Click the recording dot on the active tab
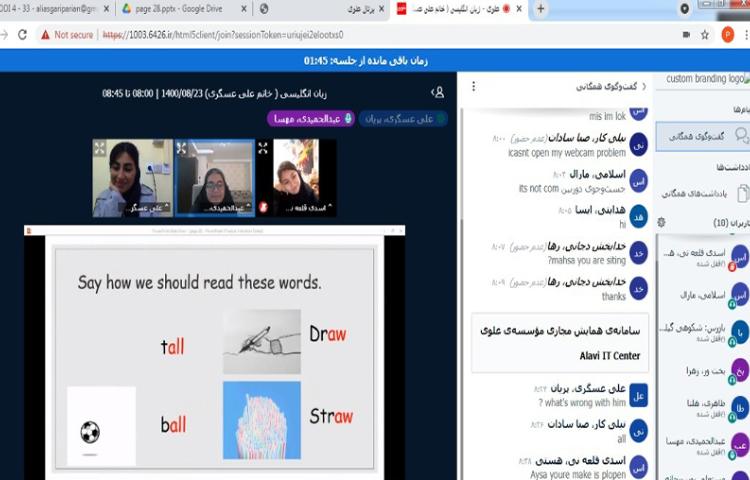This screenshot has height=480, width=750. (506, 9)
